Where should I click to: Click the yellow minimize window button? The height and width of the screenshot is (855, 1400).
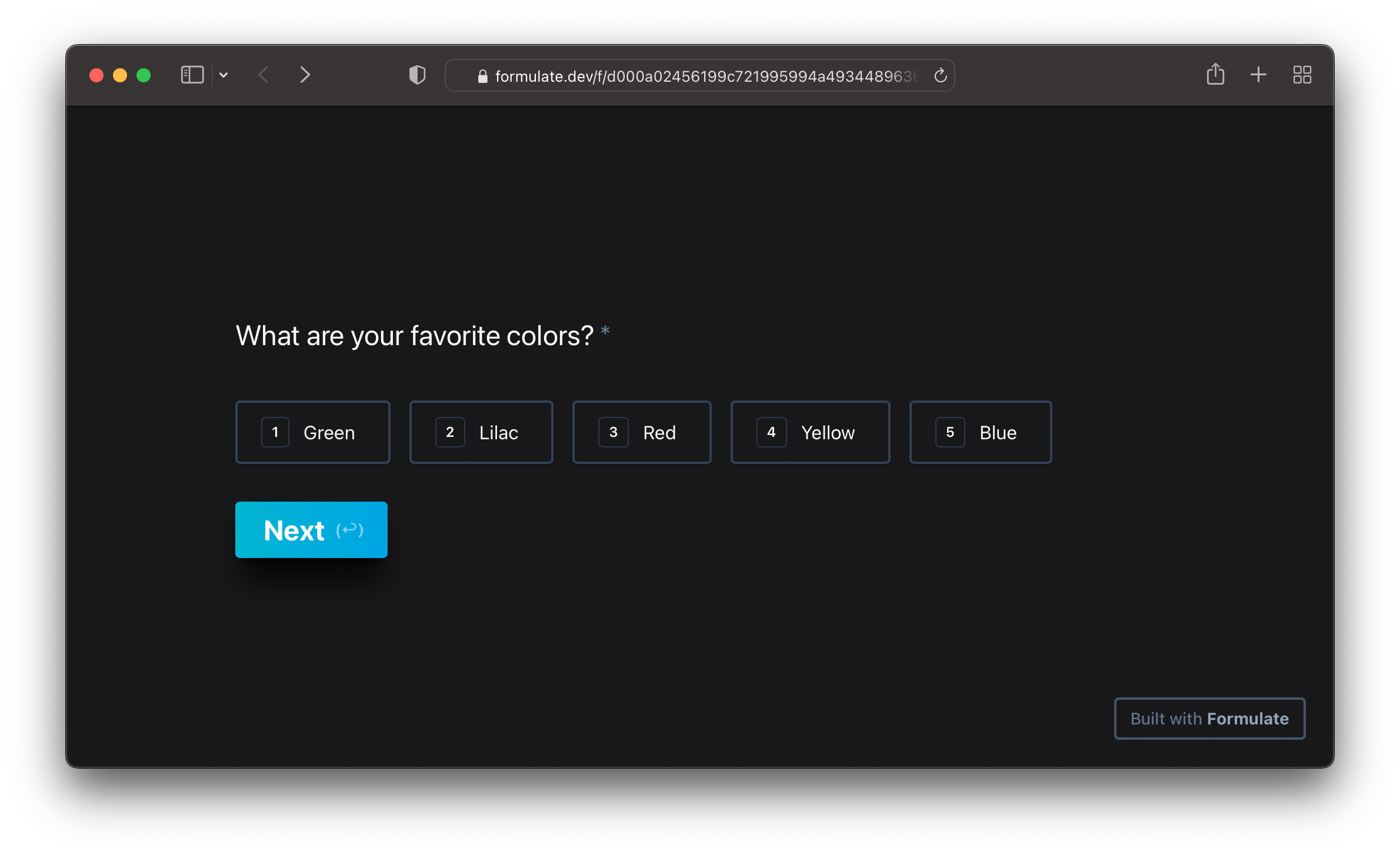(x=120, y=75)
